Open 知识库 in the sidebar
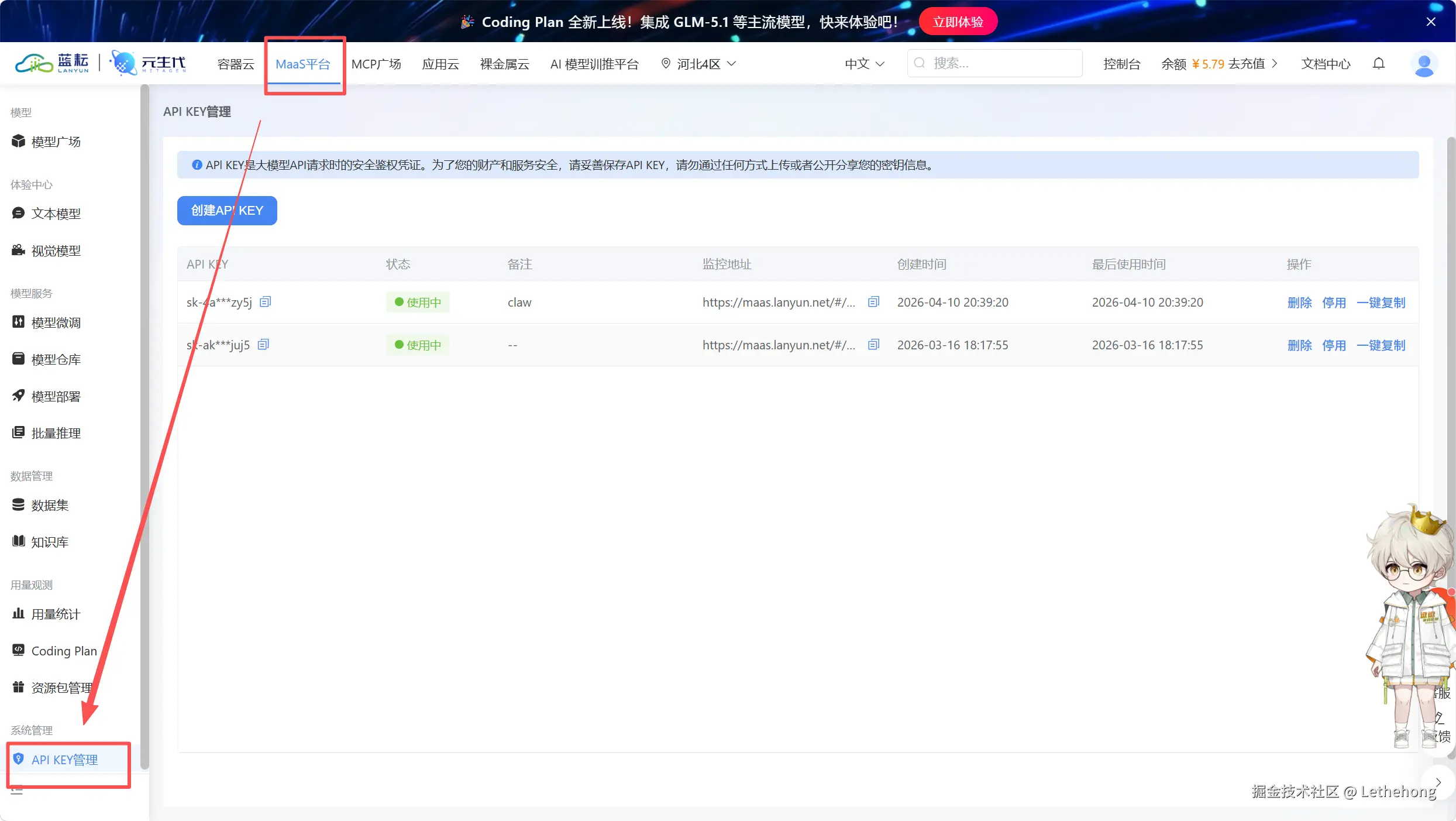 point(50,542)
